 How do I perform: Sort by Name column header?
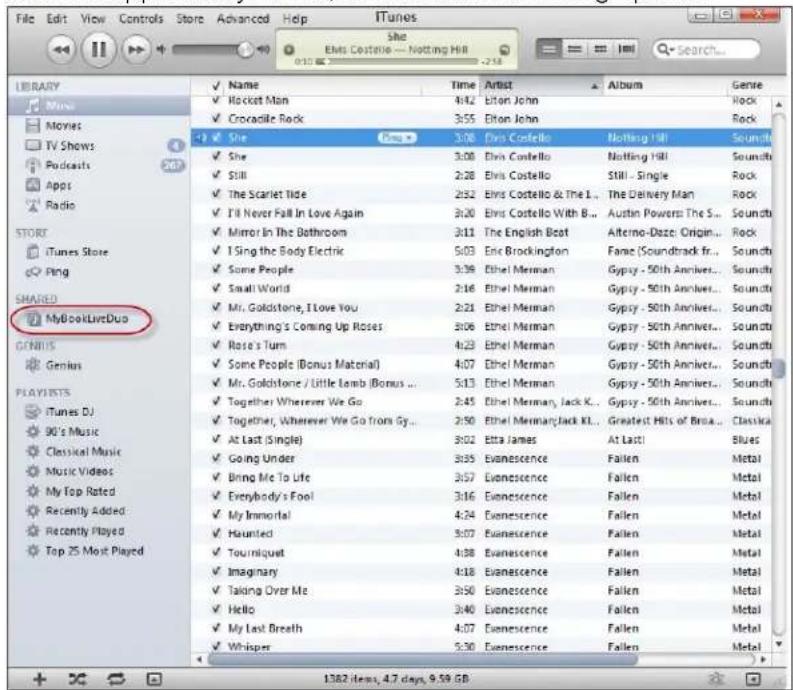[324, 85]
